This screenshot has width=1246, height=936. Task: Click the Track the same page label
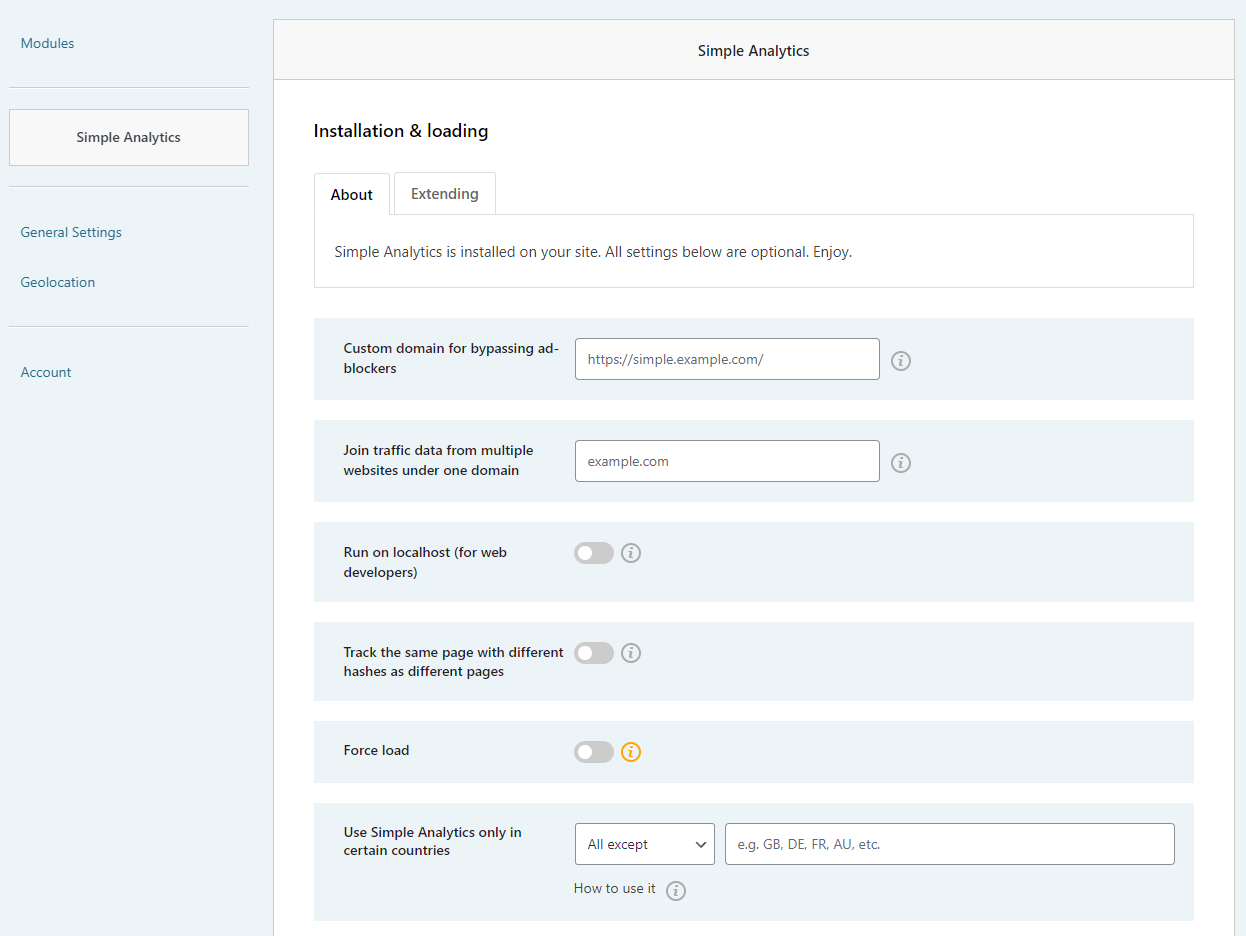[x=454, y=662]
